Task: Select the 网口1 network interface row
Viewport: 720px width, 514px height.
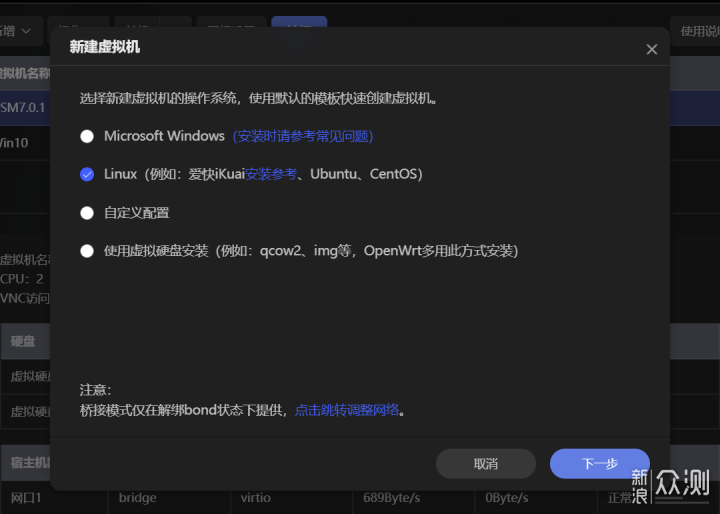Action: click(25, 498)
